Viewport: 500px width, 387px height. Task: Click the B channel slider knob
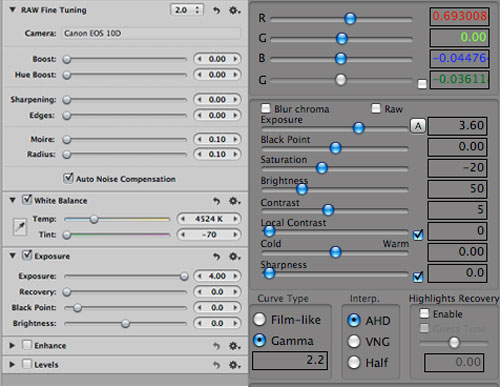click(341, 58)
